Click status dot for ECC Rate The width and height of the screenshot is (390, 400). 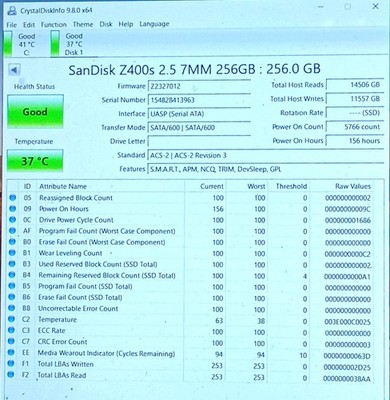coord(11,330)
